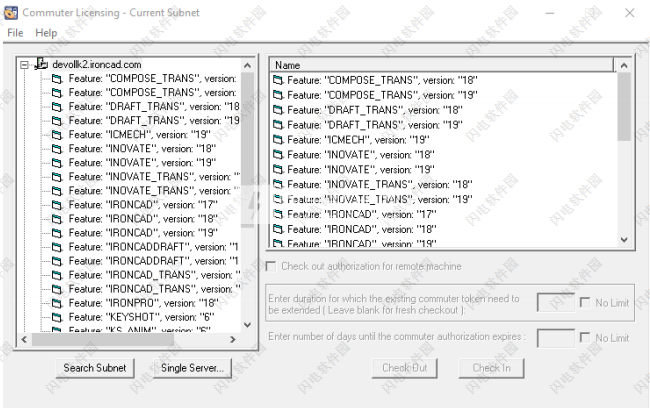Click tree panel scroll down arrow

pyautogui.click(x=247, y=325)
